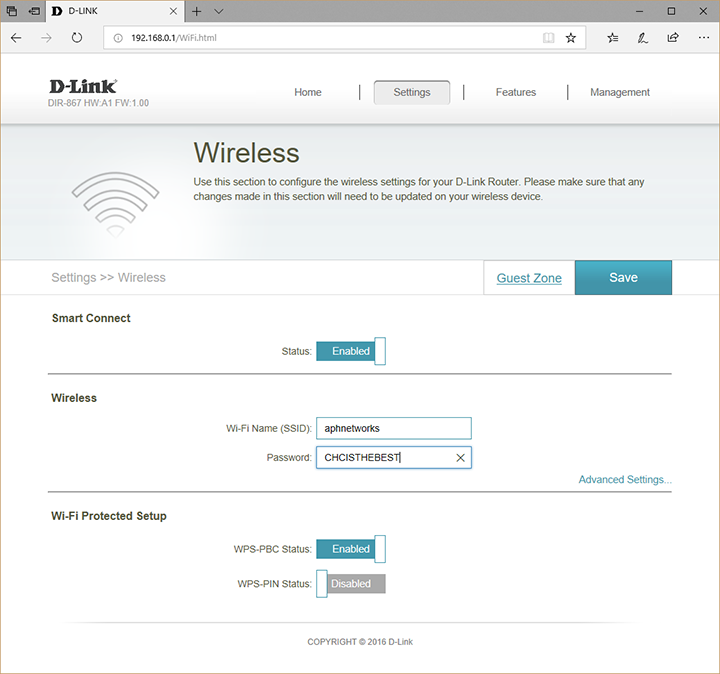Expand the tab list chevron
Image resolution: width=720 pixels, height=674 pixels.
pyautogui.click(x=219, y=11)
